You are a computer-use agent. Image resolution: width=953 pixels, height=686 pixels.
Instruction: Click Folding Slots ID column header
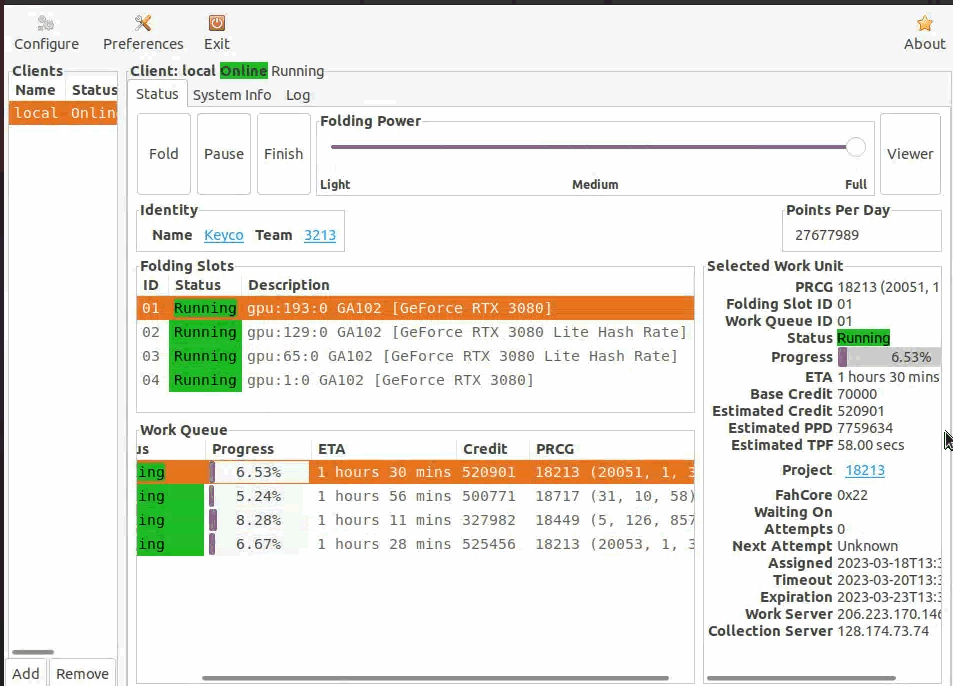pyautogui.click(x=151, y=285)
